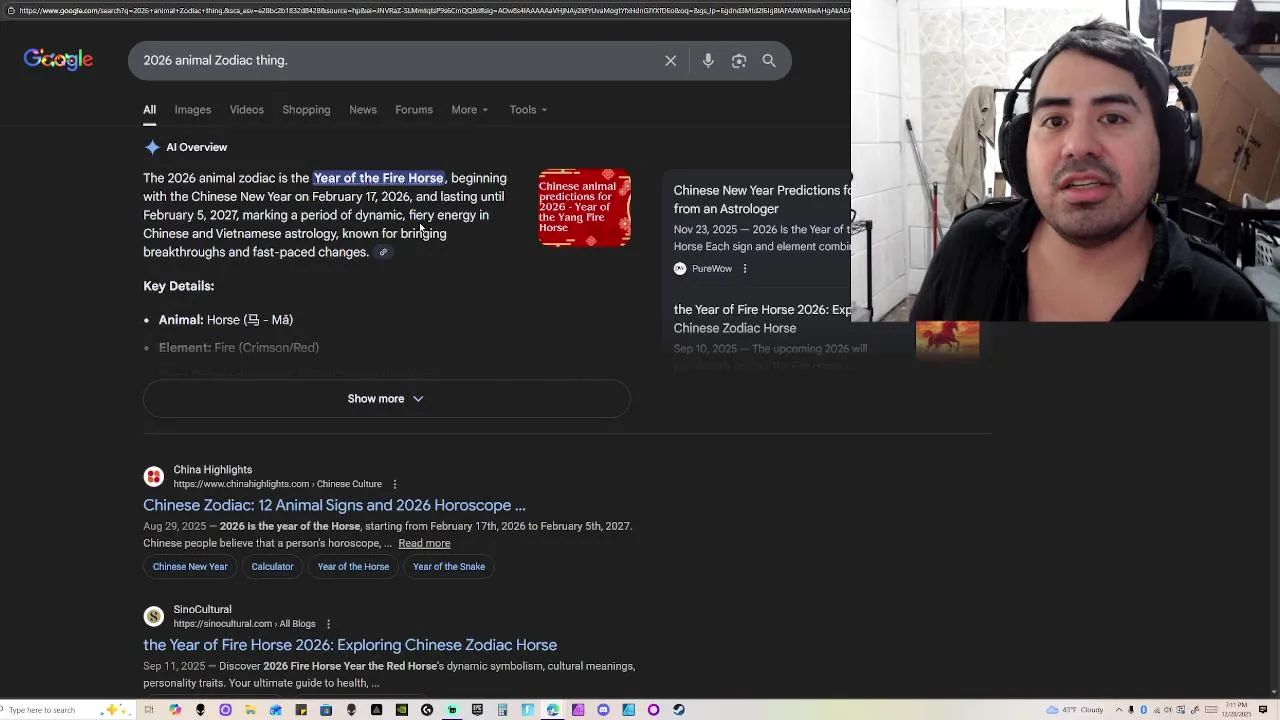Open the More search filters dropdown
The height and width of the screenshot is (720, 1280).
click(x=469, y=110)
